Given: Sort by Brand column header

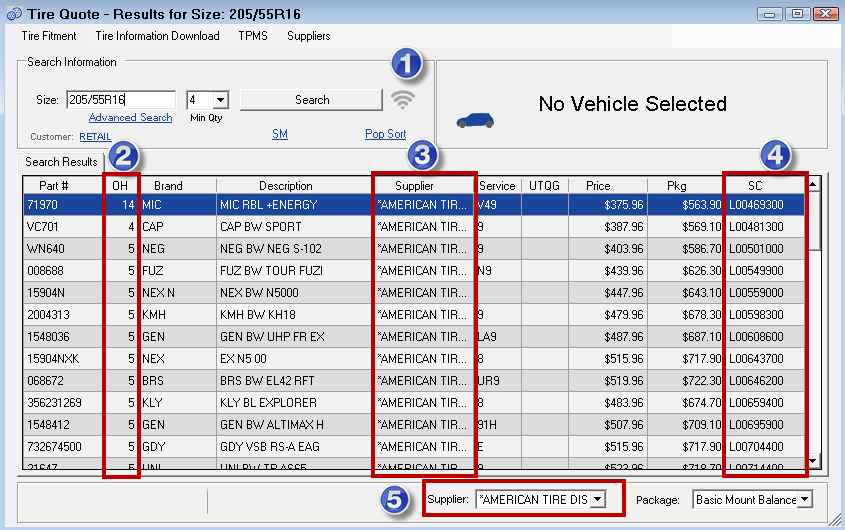Looking at the screenshot, I should (168, 186).
